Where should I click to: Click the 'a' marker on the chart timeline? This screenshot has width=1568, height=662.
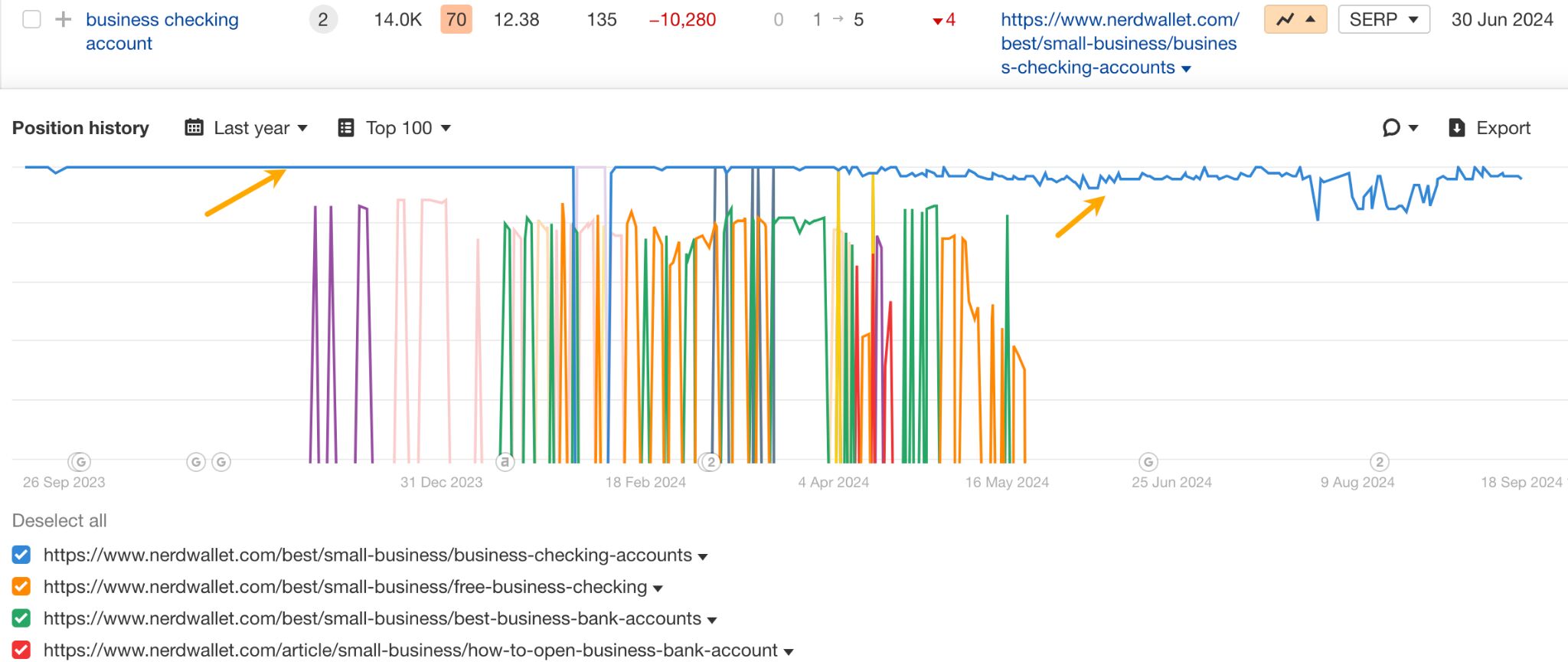tap(504, 462)
